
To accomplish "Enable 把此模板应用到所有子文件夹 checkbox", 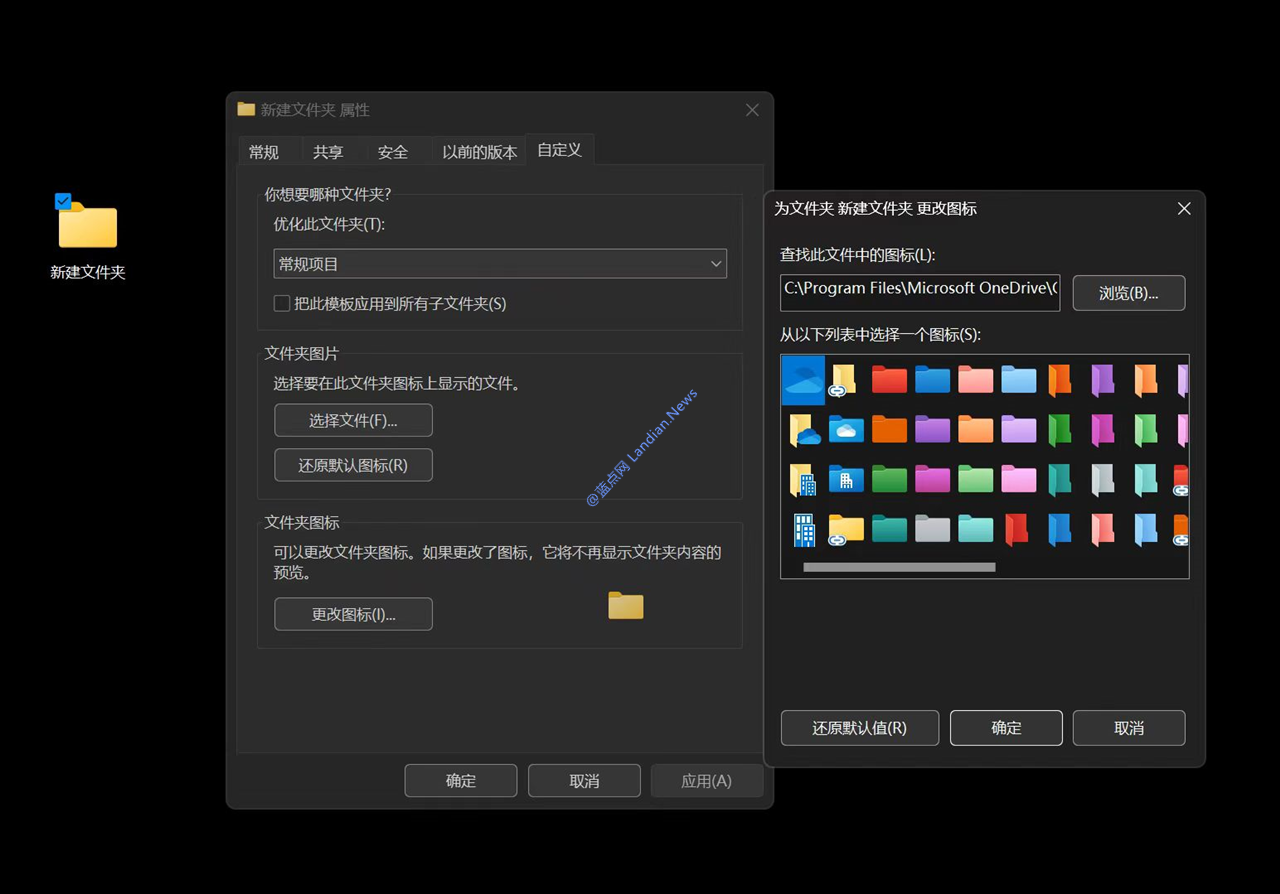I will click(x=282, y=303).
